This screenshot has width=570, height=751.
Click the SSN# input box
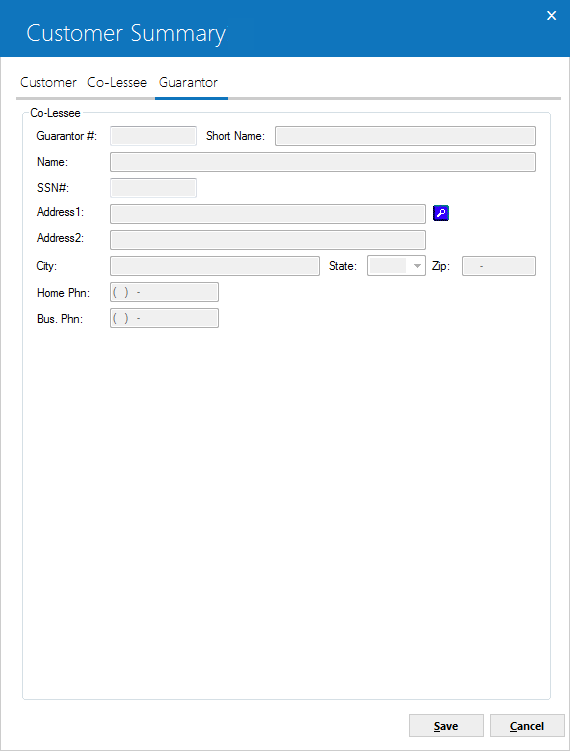(153, 188)
